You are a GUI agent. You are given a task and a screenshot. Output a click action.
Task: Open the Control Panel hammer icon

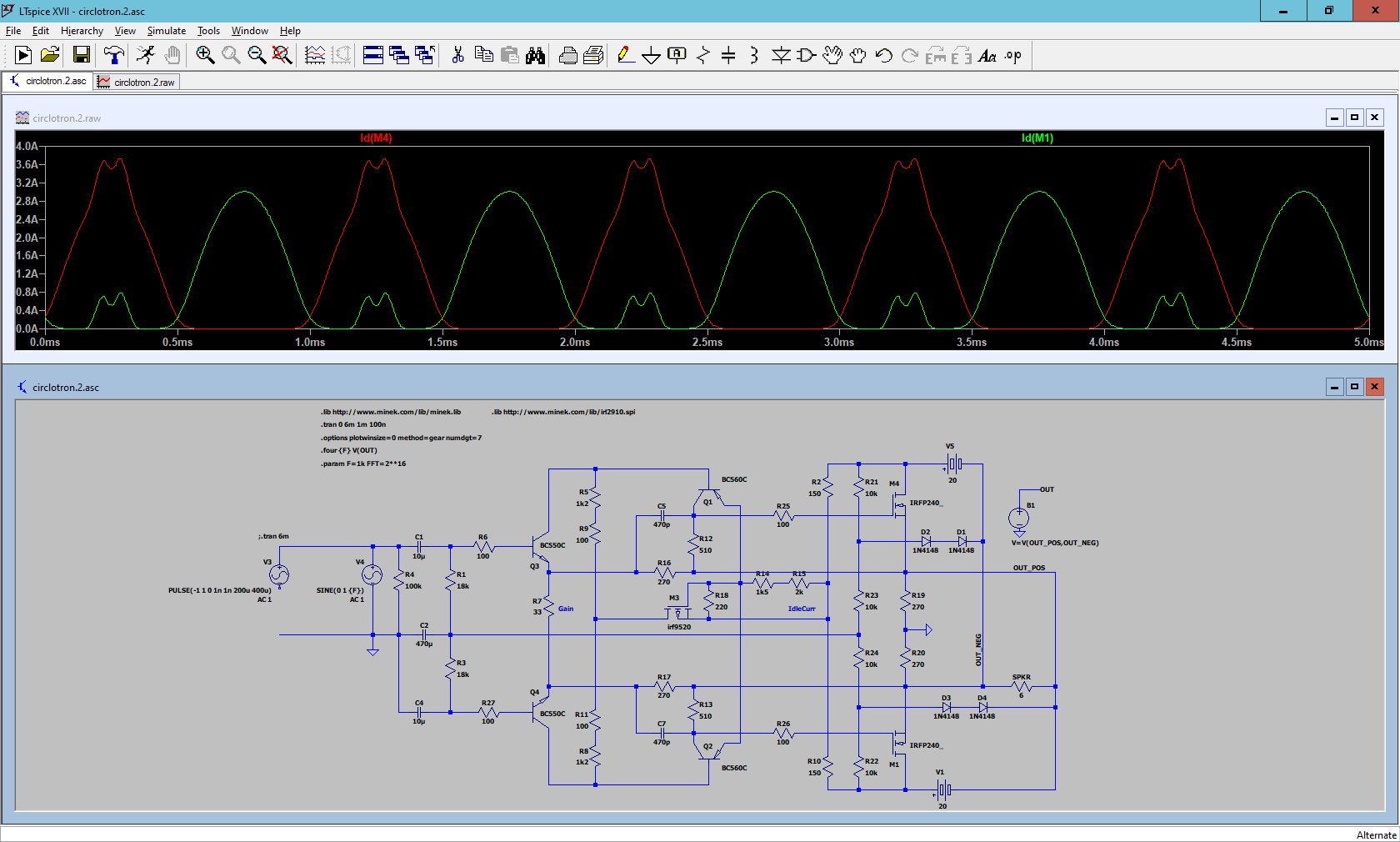tap(113, 55)
